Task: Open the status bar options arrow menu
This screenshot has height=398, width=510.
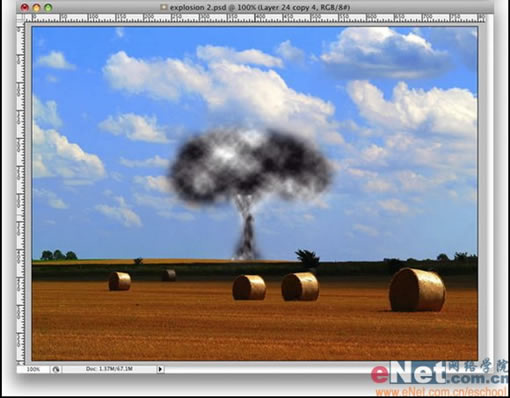Action: pyautogui.click(x=160, y=369)
